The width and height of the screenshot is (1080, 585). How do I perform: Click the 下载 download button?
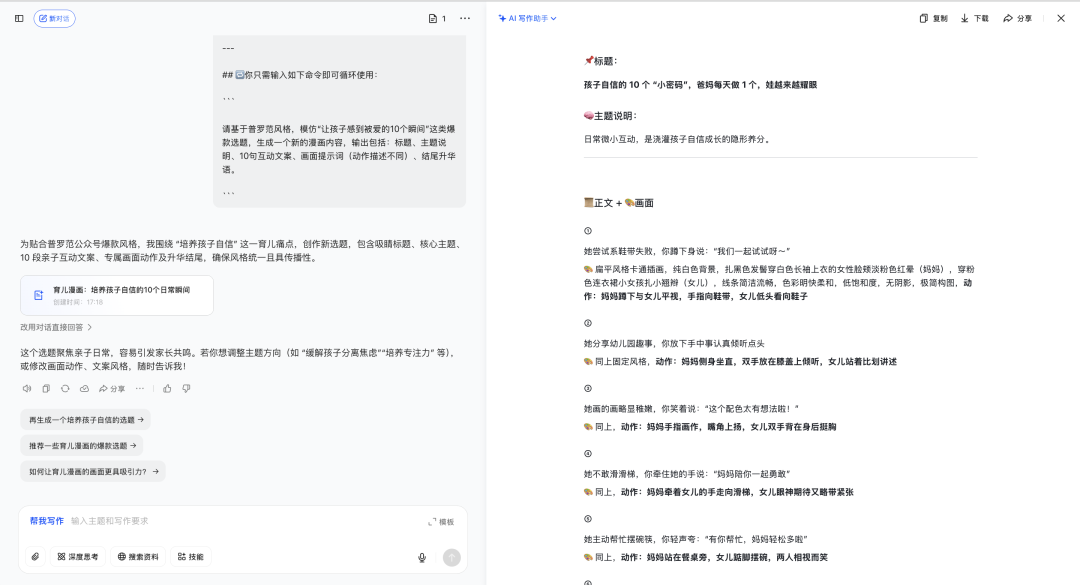[974, 18]
